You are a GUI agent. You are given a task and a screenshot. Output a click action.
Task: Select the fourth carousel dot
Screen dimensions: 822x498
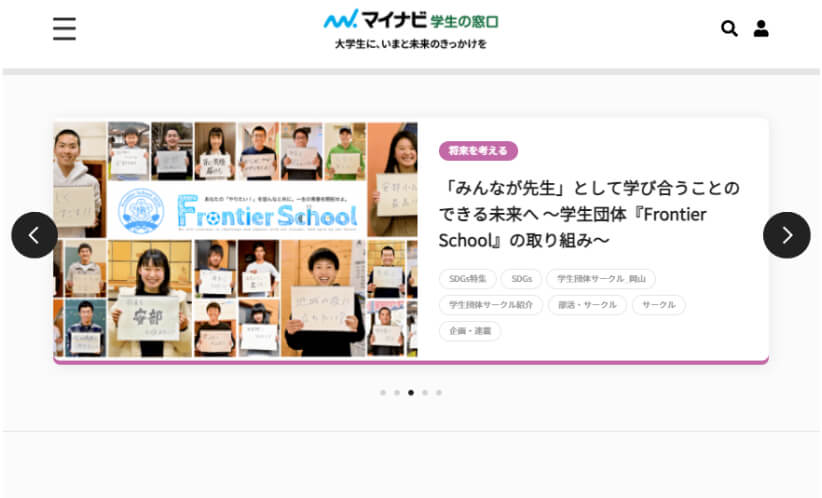(425, 392)
